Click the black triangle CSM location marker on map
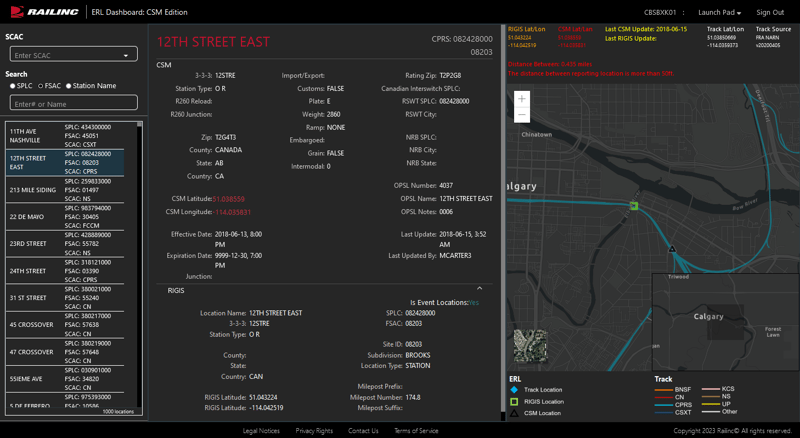The width and height of the screenshot is (800, 438). tap(672, 249)
